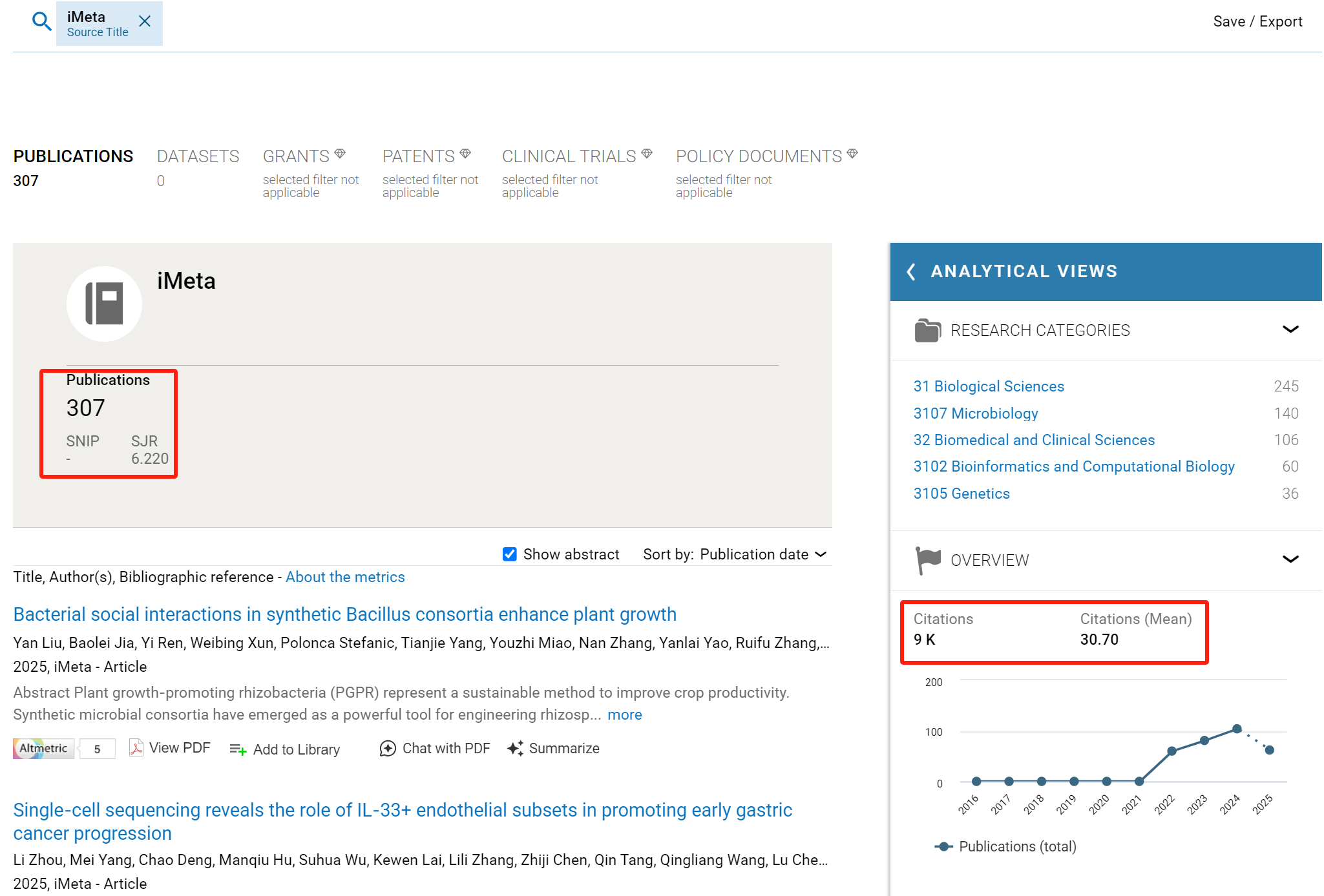Collapse the Overview section chevron

pyautogui.click(x=1290, y=559)
